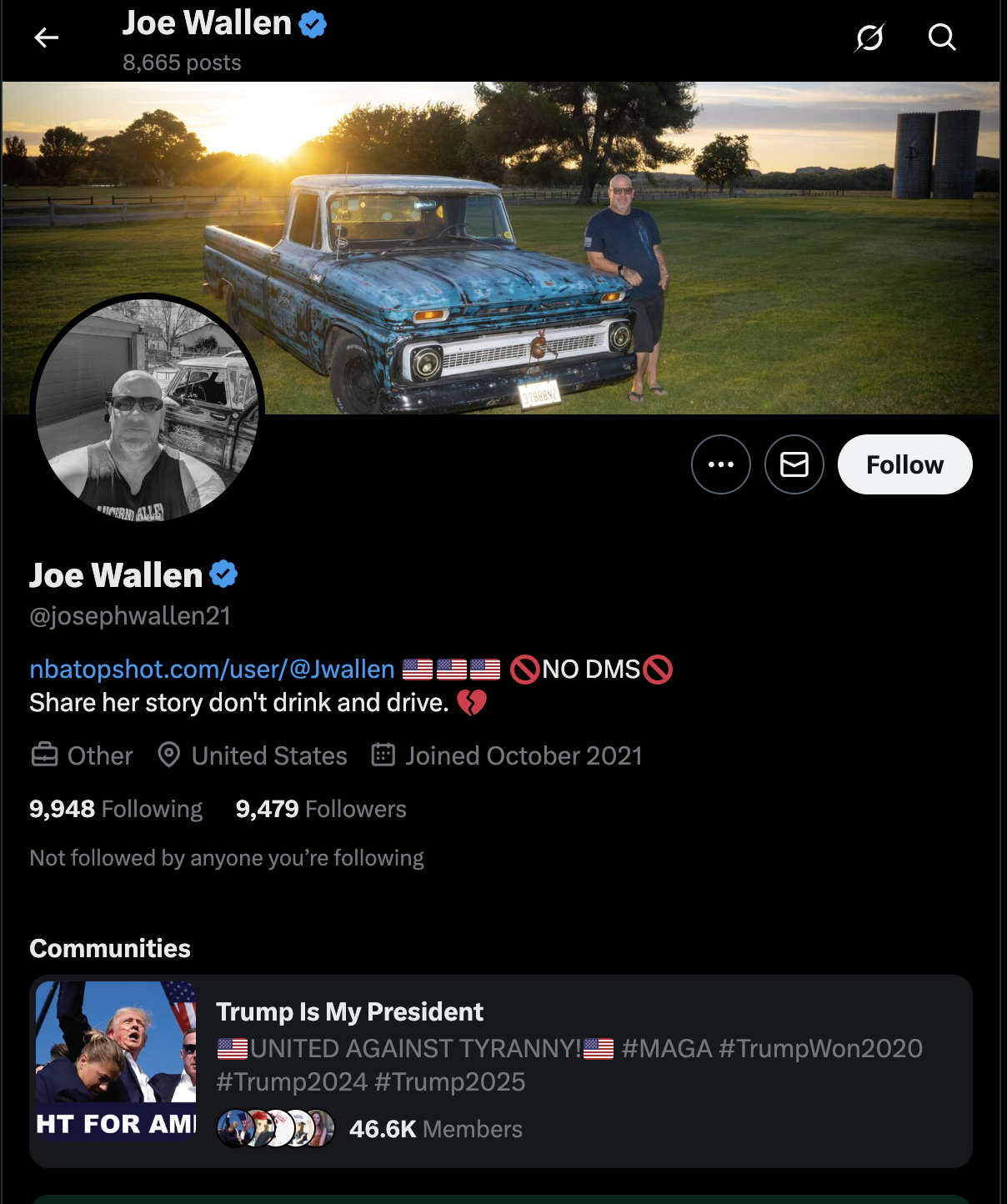Open the Grok icon in header
Image resolution: width=1007 pixels, height=1204 pixels.
coord(869,38)
